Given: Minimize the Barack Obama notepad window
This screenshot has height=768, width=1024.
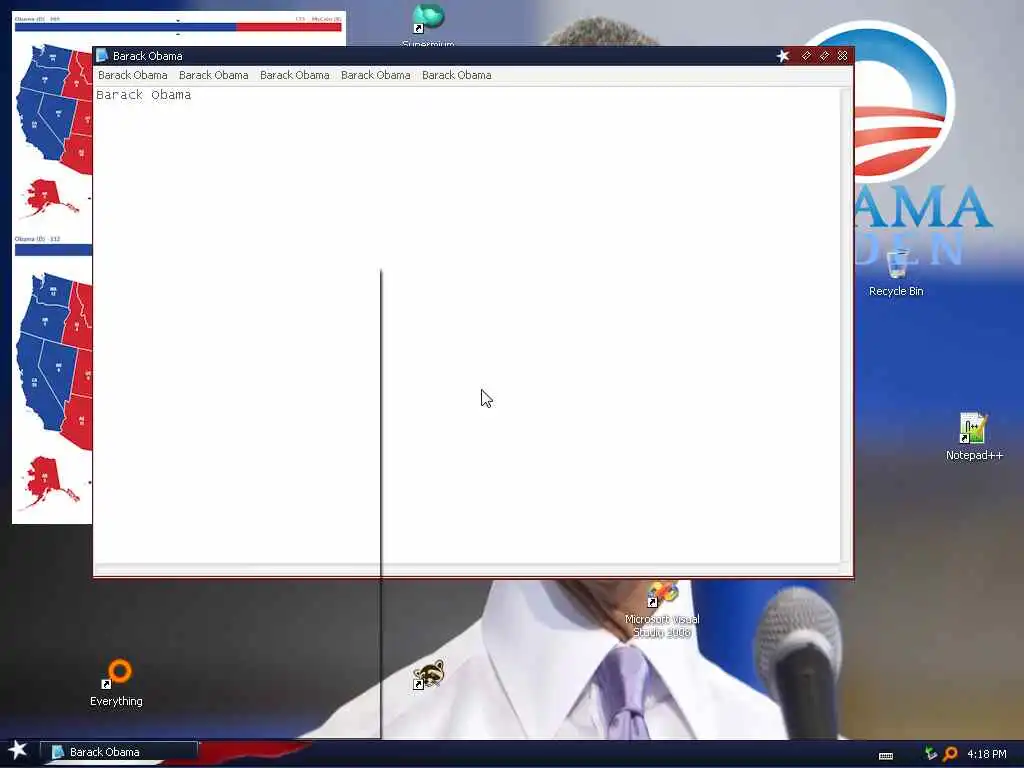Looking at the screenshot, I should tap(806, 56).
